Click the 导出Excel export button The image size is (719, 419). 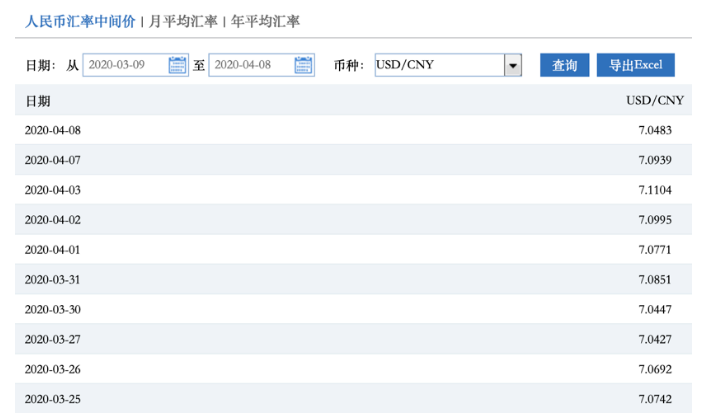635,66
